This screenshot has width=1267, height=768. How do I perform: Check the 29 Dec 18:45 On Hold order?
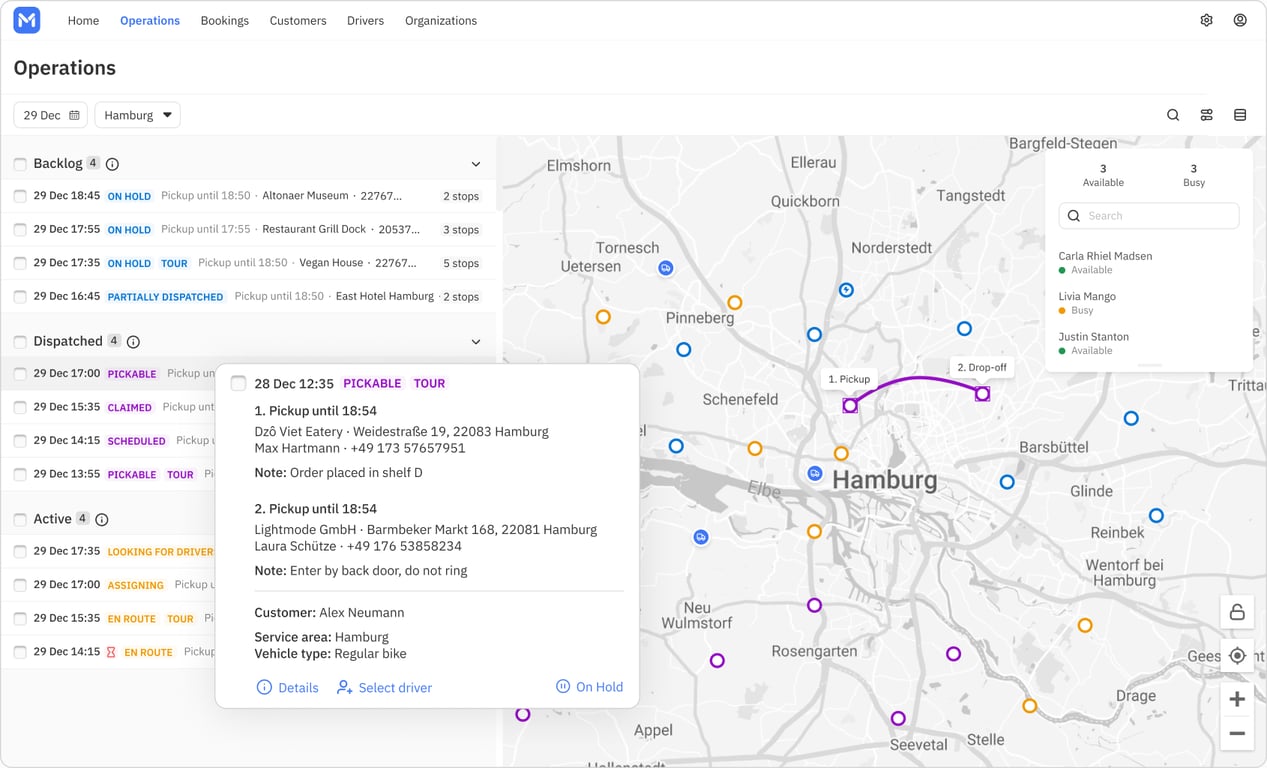coord(20,196)
